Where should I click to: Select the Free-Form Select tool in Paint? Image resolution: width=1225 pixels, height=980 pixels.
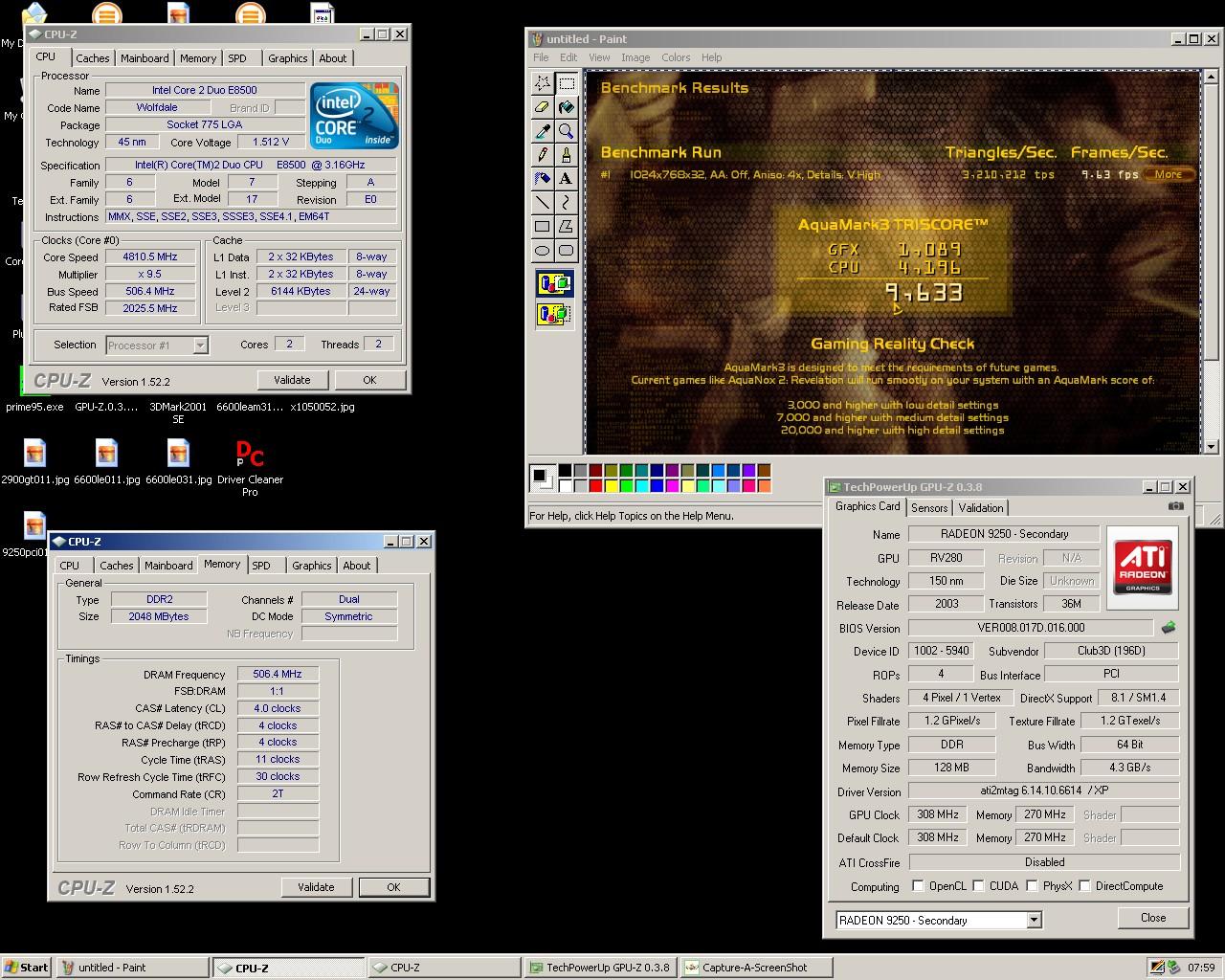pos(543,83)
